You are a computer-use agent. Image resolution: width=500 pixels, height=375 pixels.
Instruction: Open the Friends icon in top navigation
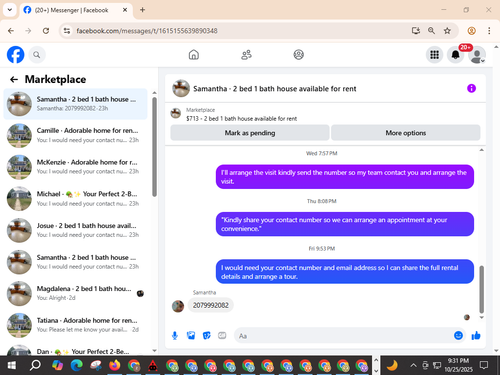[x=246, y=55]
